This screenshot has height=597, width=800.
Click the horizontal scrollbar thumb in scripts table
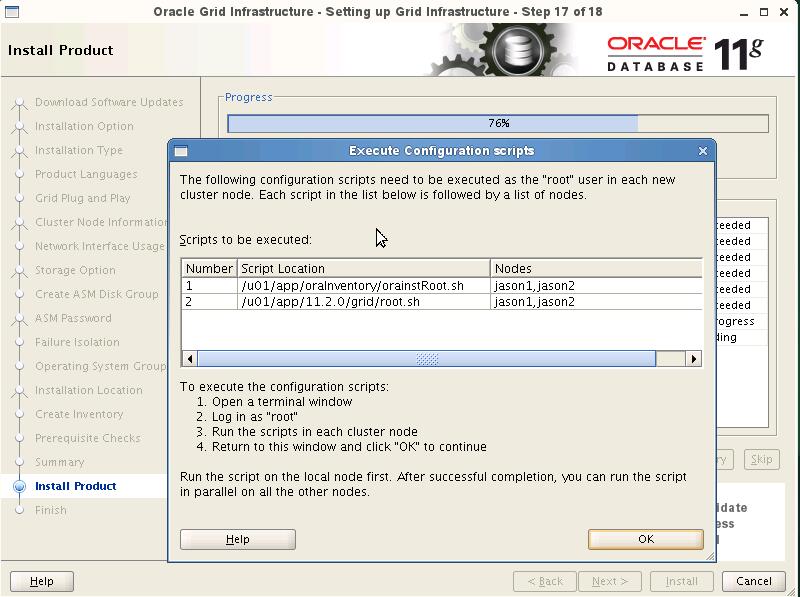[427, 359]
